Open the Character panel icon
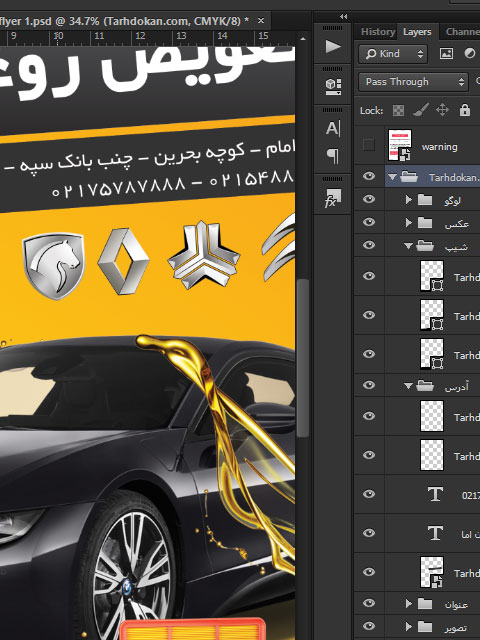480x640 pixels. click(x=333, y=129)
